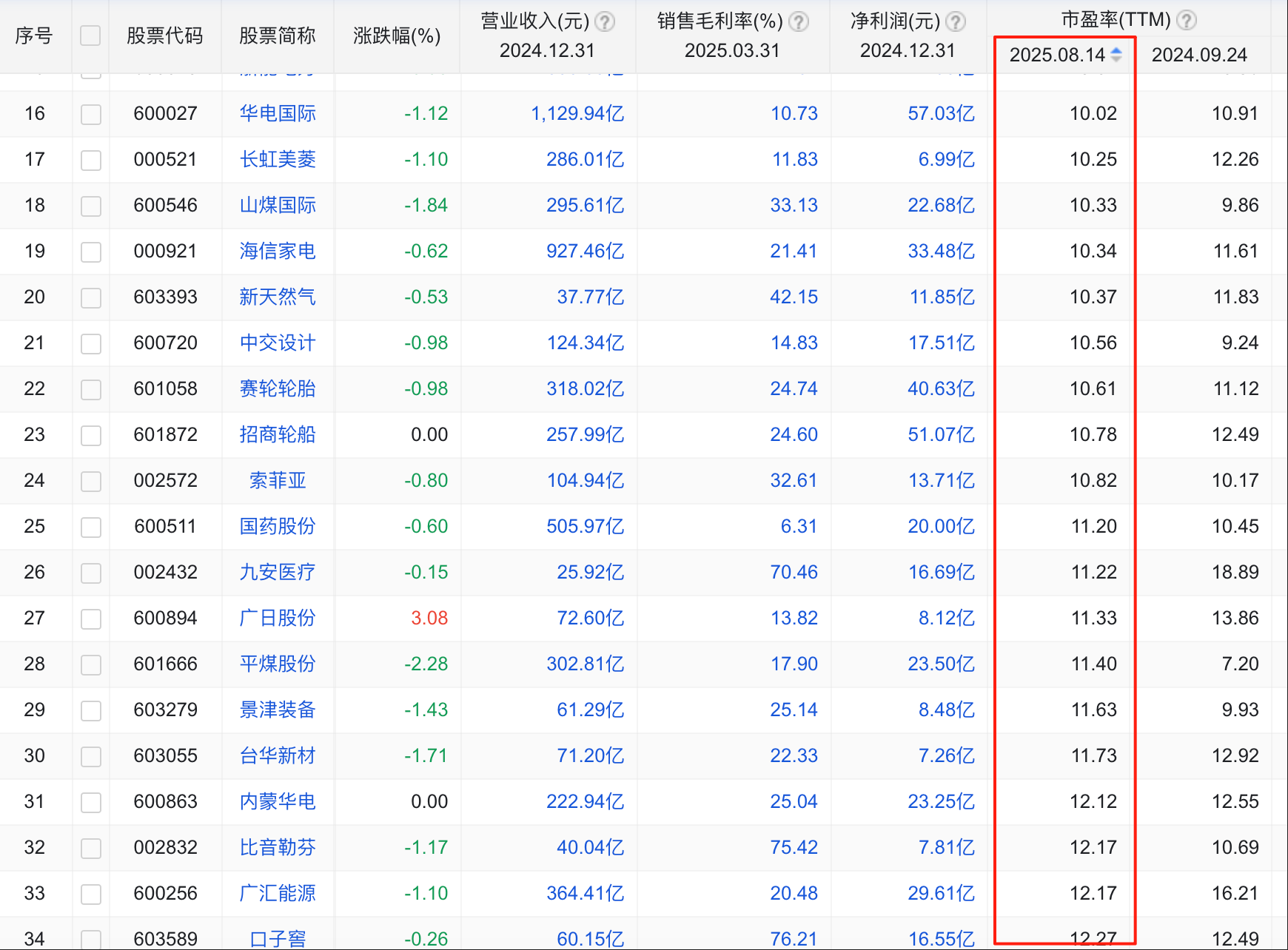
Task: Sort by 涨跌幅(%) column header
Action: 397,36
